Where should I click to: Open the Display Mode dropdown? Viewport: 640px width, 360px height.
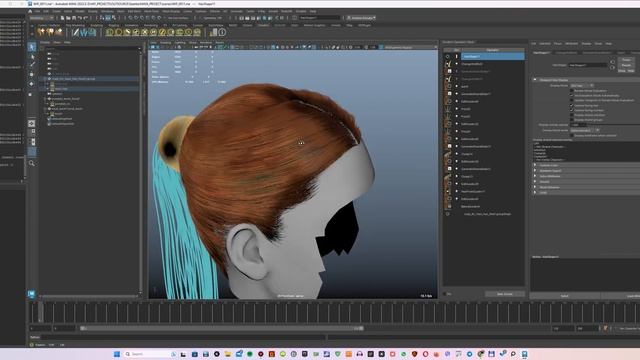tap(582, 85)
